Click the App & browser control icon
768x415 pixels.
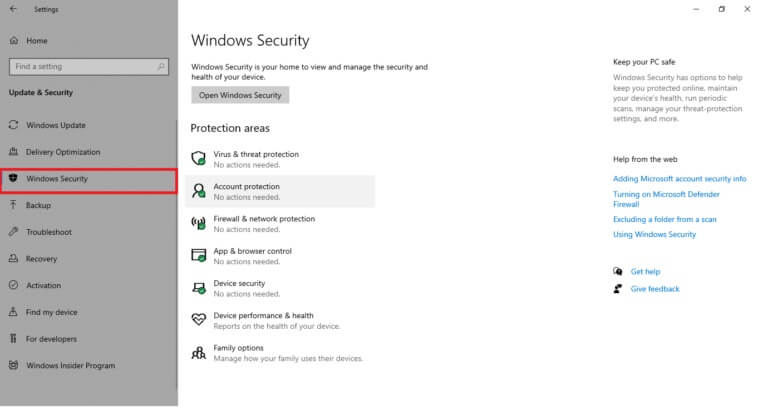click(197, 255)
